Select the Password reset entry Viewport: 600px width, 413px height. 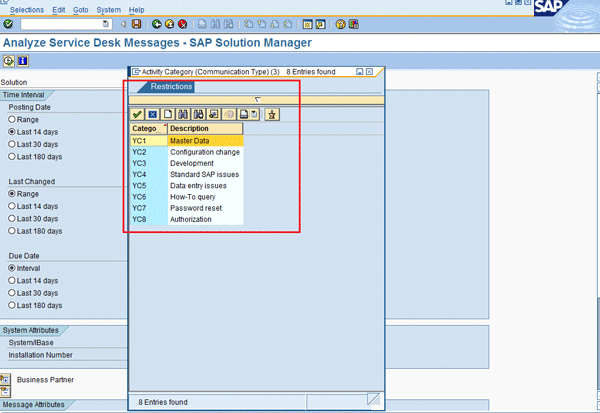coord(190,208)
